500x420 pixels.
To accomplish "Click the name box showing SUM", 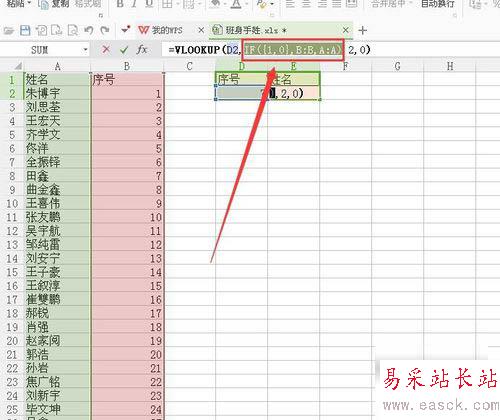I will coord(40,50).
